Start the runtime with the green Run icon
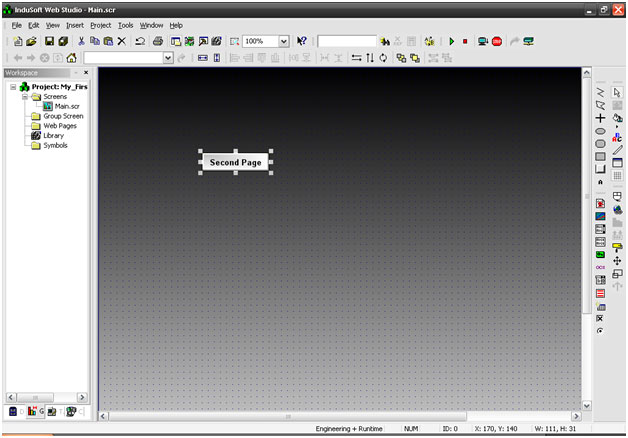The height and width of the screenshot is (438, 628). tap(452, 41)
